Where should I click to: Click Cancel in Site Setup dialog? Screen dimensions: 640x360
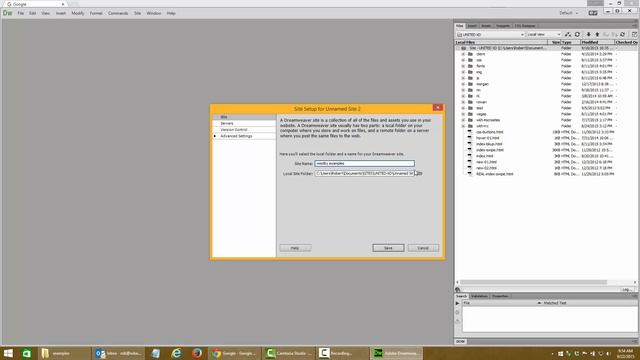[423, 248]
